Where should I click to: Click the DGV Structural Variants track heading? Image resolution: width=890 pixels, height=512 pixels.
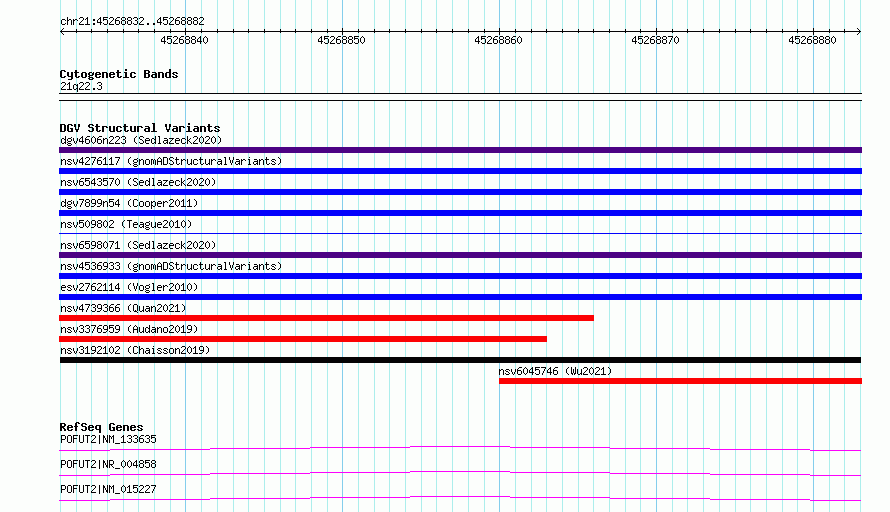pos(140,128)
